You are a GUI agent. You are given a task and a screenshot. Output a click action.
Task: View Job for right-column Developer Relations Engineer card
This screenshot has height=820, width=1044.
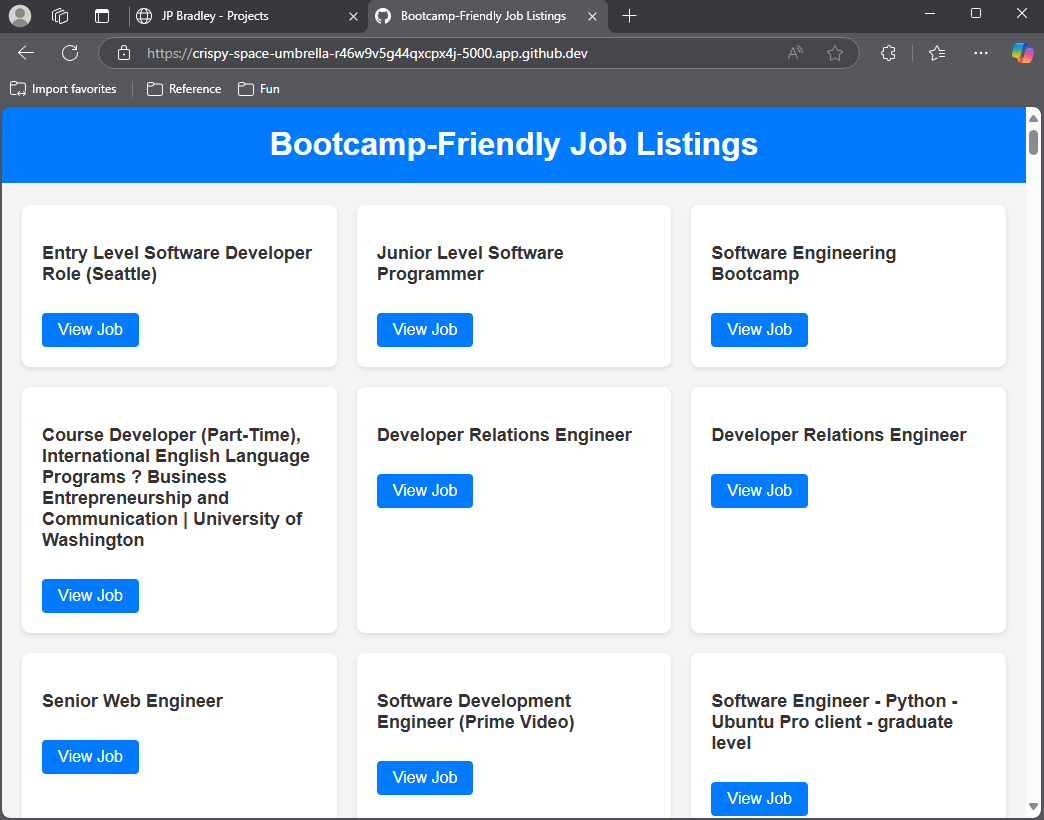[x=759, y=491]
